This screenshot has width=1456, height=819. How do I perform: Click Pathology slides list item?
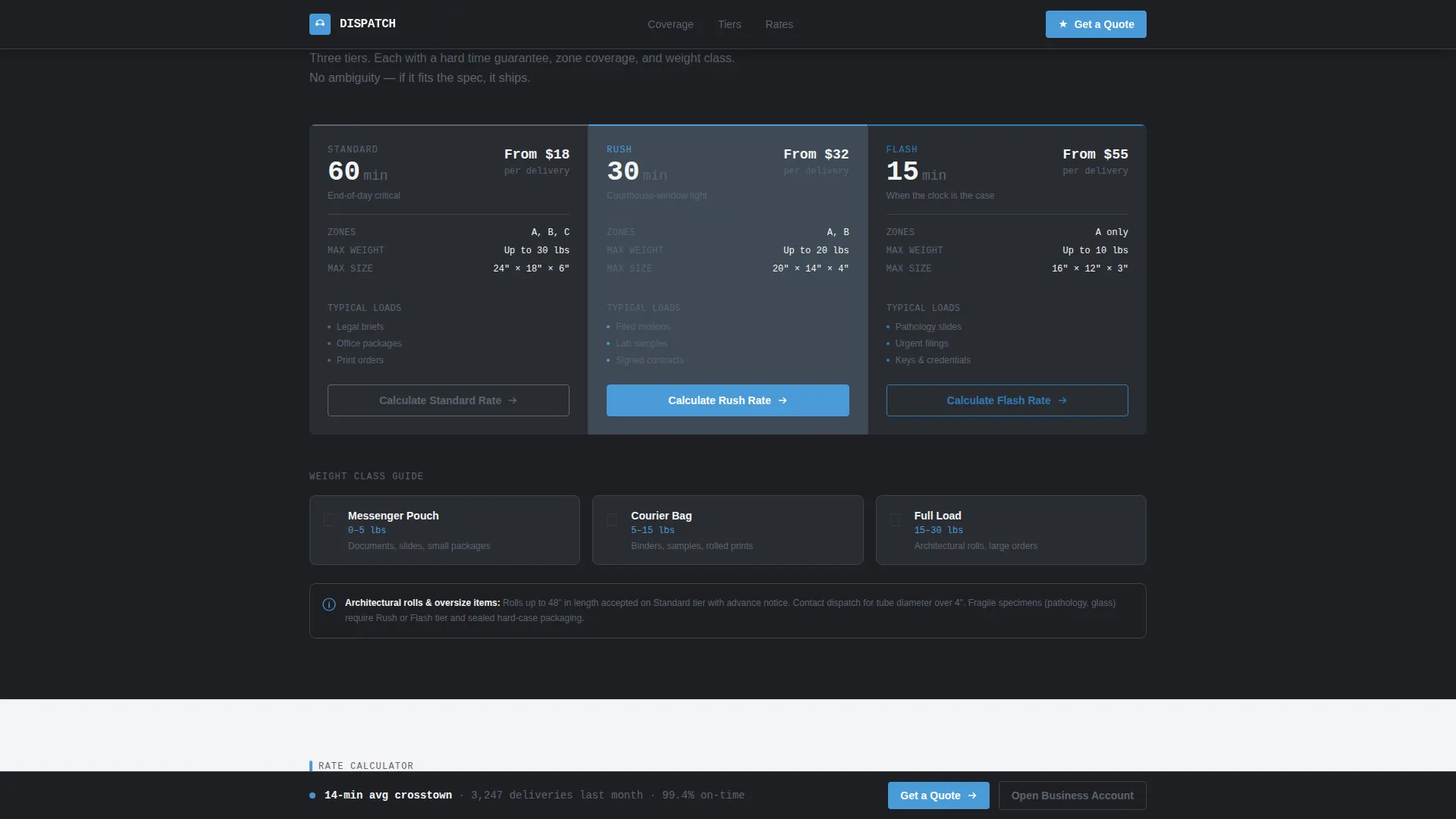click(x=928, y=327)
